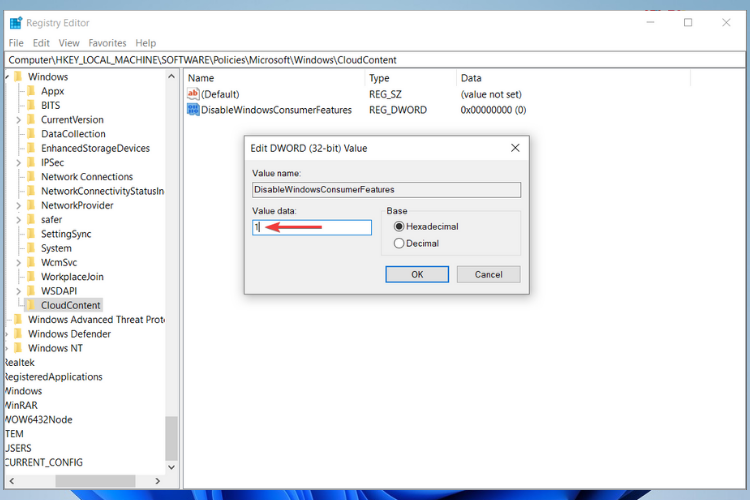
Task: Click the Value data input field
Action: [x=312, y=227]
